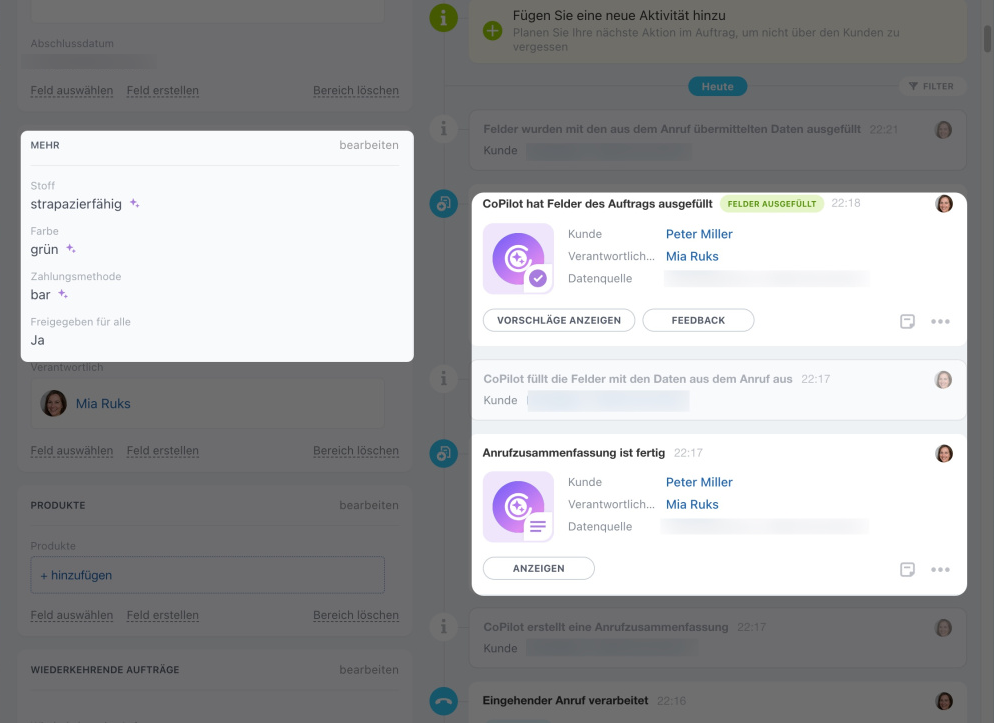Click AI sparkle icon next to grün

71,249
